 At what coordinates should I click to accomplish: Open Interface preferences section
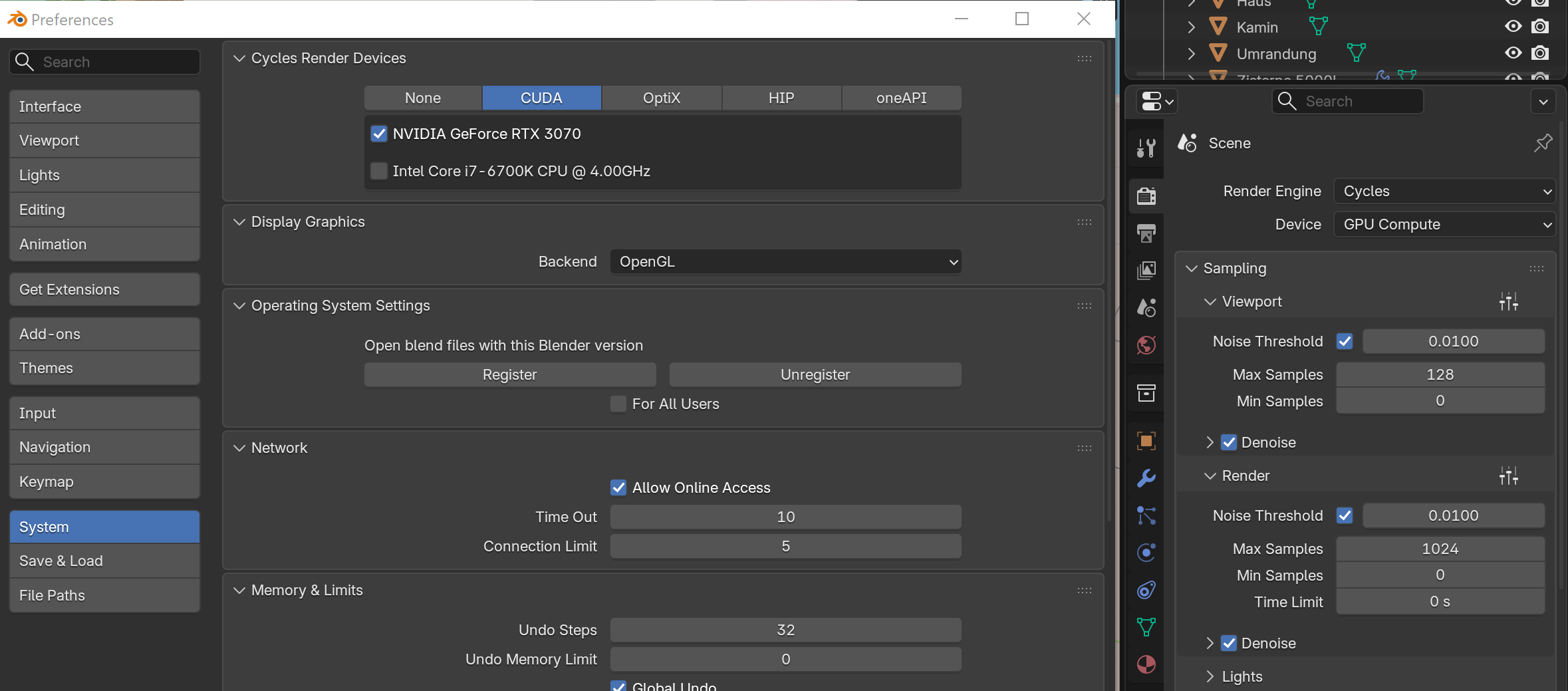(104, 106)
